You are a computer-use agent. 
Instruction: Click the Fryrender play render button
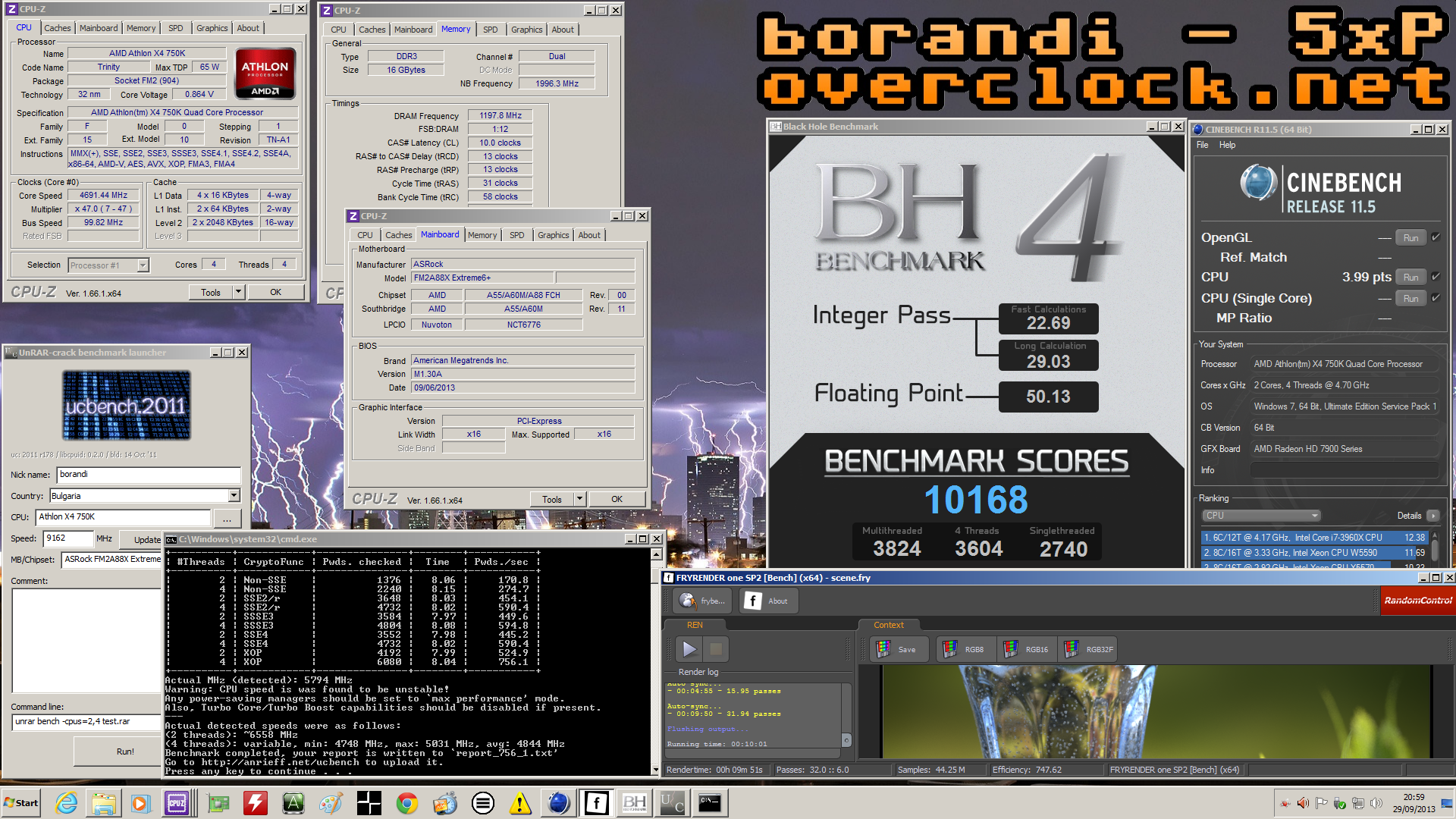tap(689, 649)
